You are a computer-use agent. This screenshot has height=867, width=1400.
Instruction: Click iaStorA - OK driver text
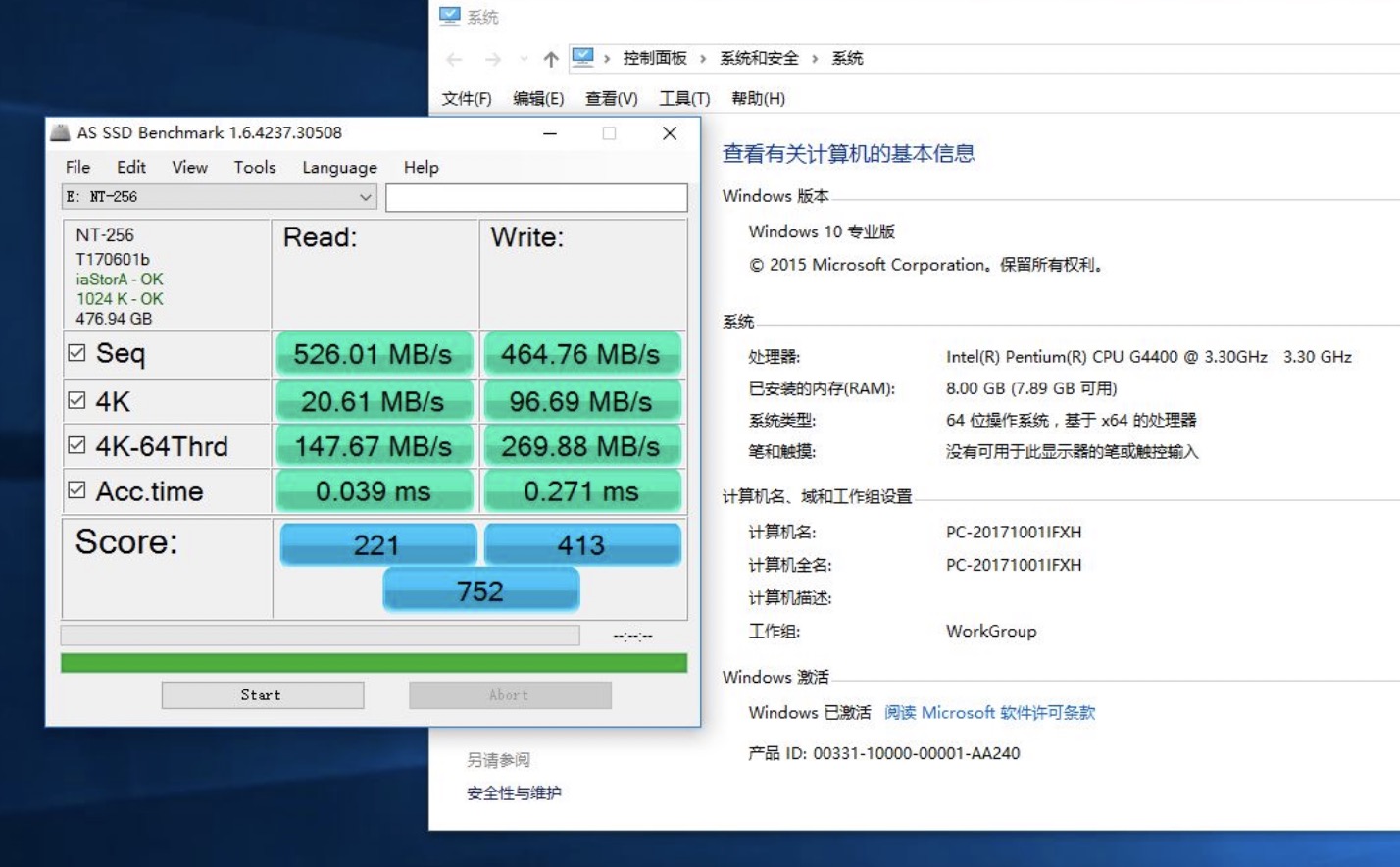120,280
